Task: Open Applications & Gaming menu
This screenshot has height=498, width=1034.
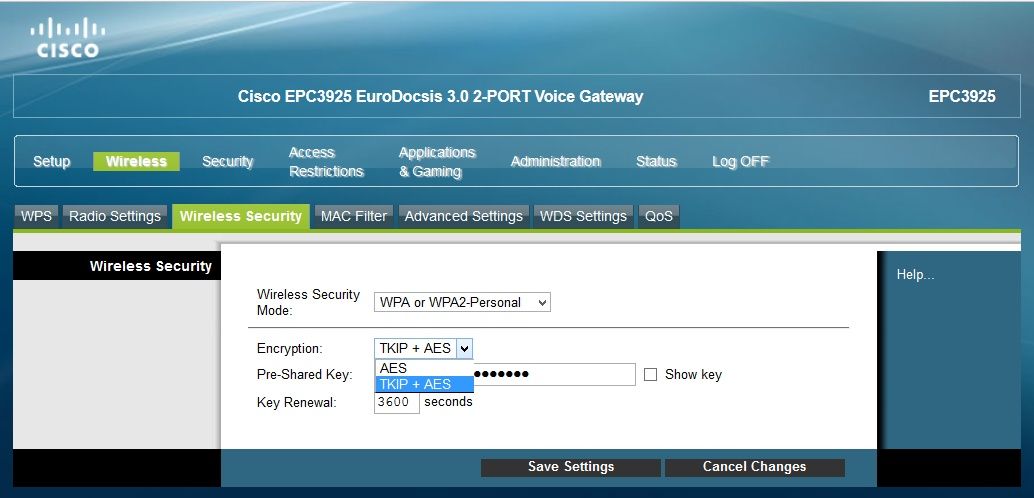Action: coord(437,162)
